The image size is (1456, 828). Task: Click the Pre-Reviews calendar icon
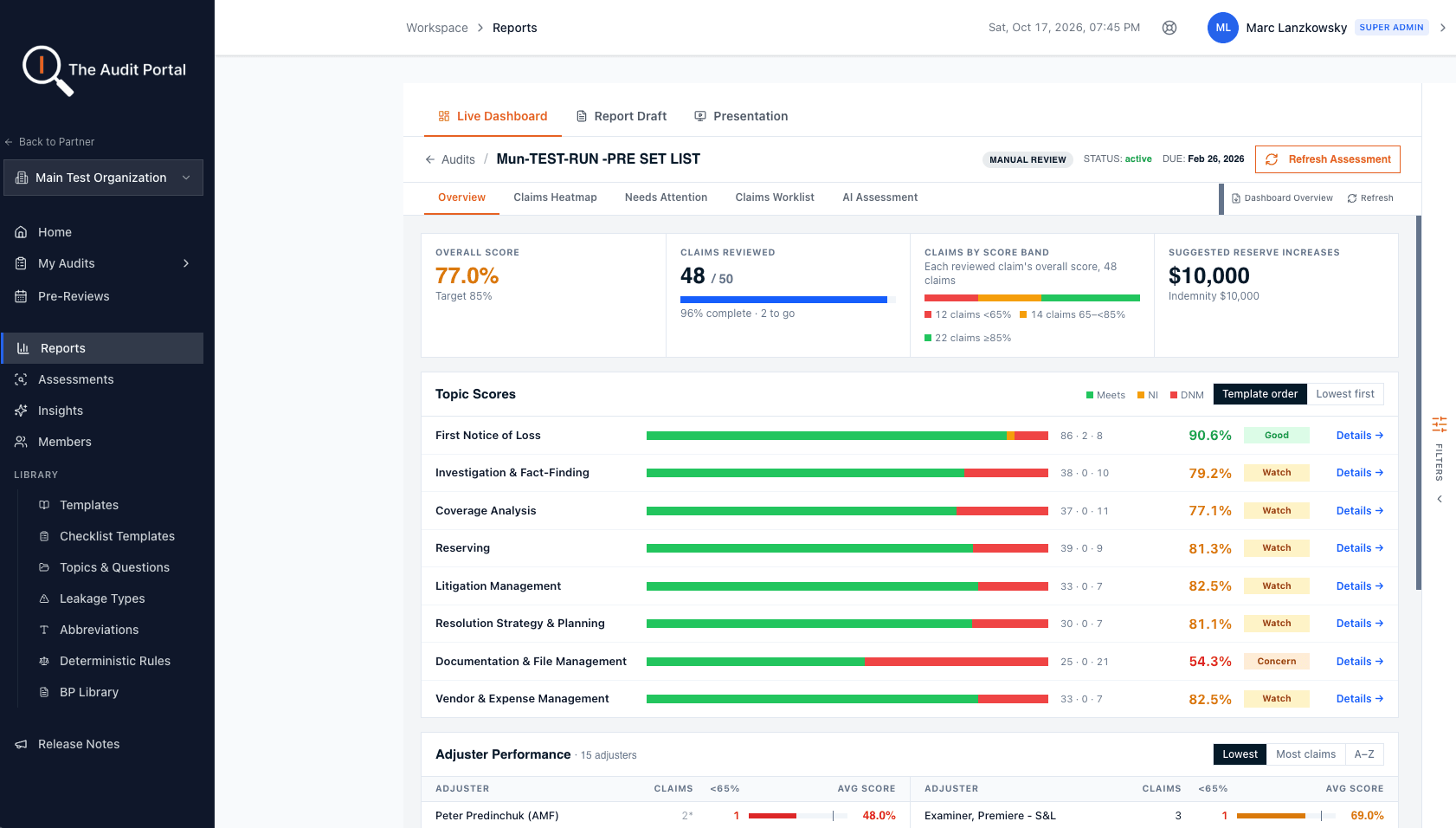21,296
